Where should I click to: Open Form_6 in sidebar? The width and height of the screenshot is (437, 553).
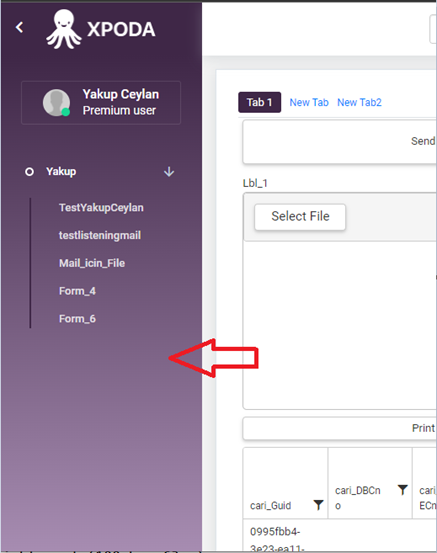pos(77,319)
